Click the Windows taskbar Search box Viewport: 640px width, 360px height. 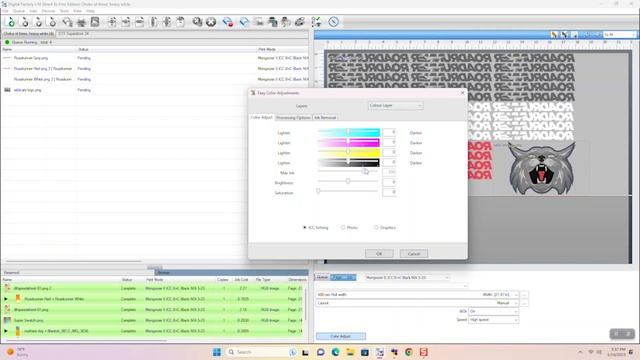[261, 352]
